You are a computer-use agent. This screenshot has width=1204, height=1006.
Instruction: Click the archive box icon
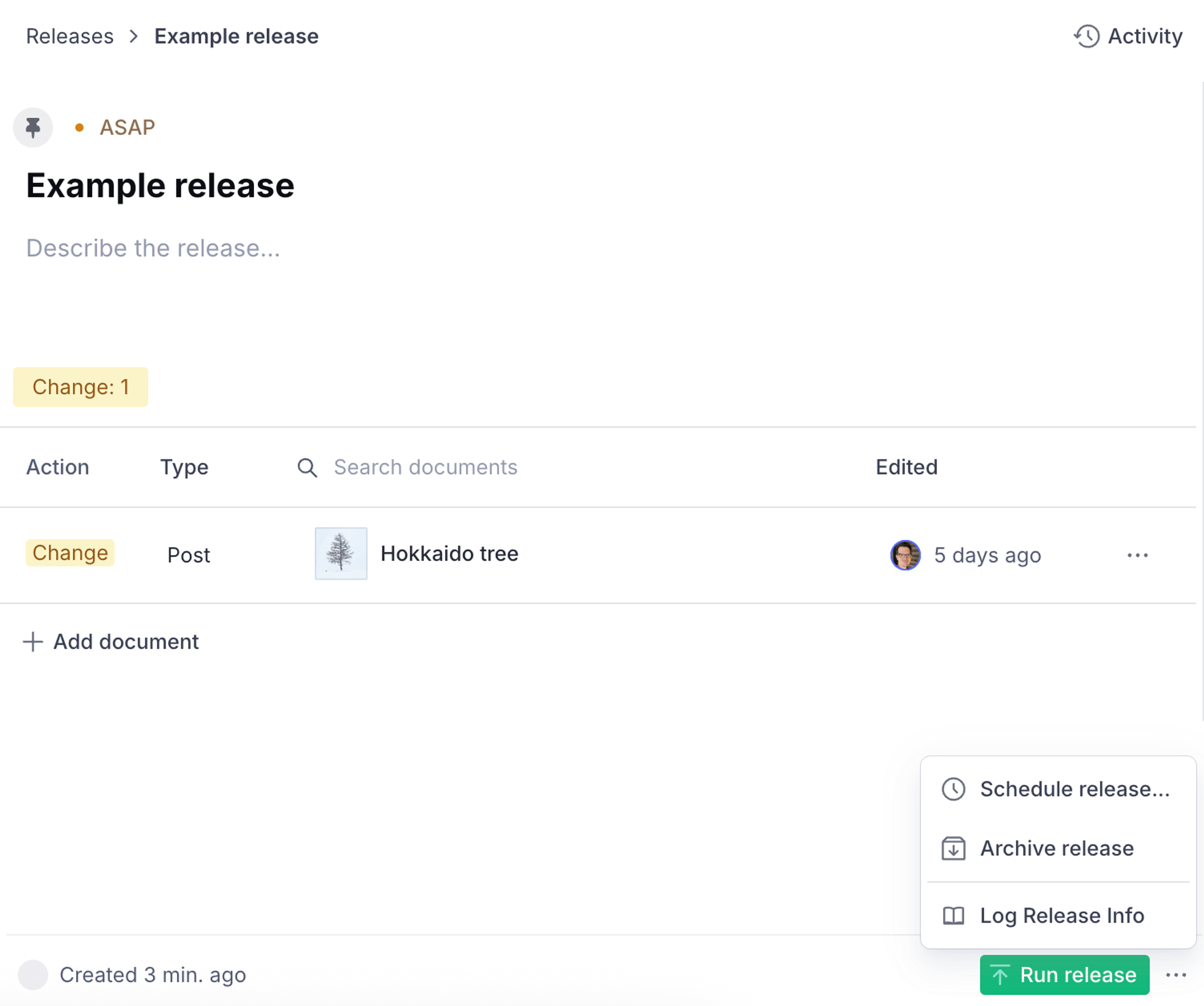tap(953, 848)
